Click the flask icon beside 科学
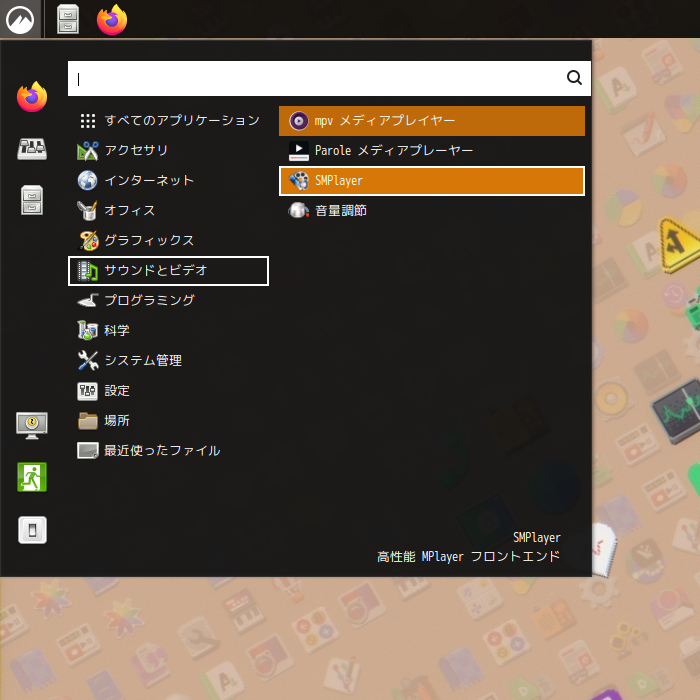The width and height of the screenshot is (700, 700). point(88,330)
